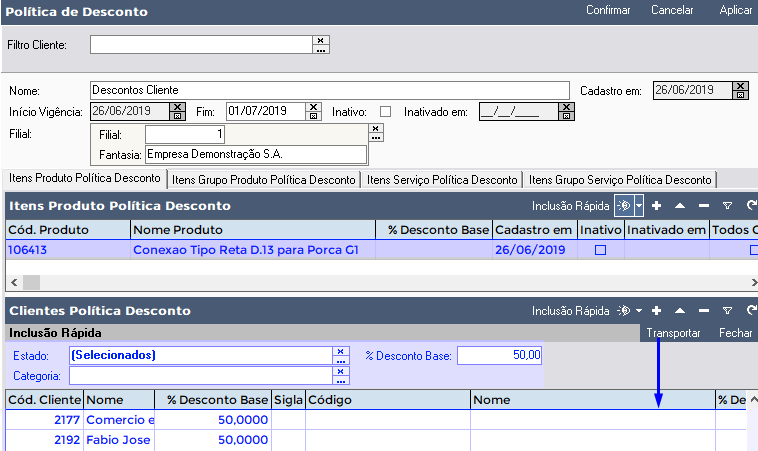Click right scroll arrow of product grid
This screenshot has width=758, height=451.
click(x=754, y=282)
